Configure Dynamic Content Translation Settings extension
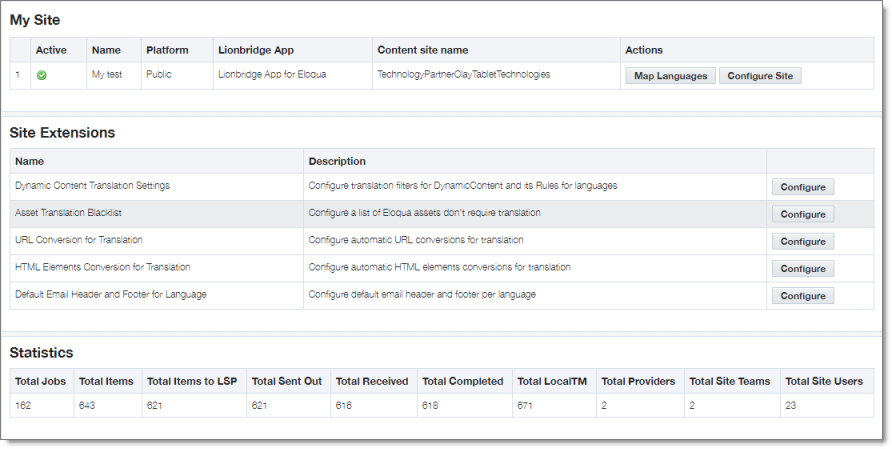This screenshot has height=449, width=892. (803, 187)
